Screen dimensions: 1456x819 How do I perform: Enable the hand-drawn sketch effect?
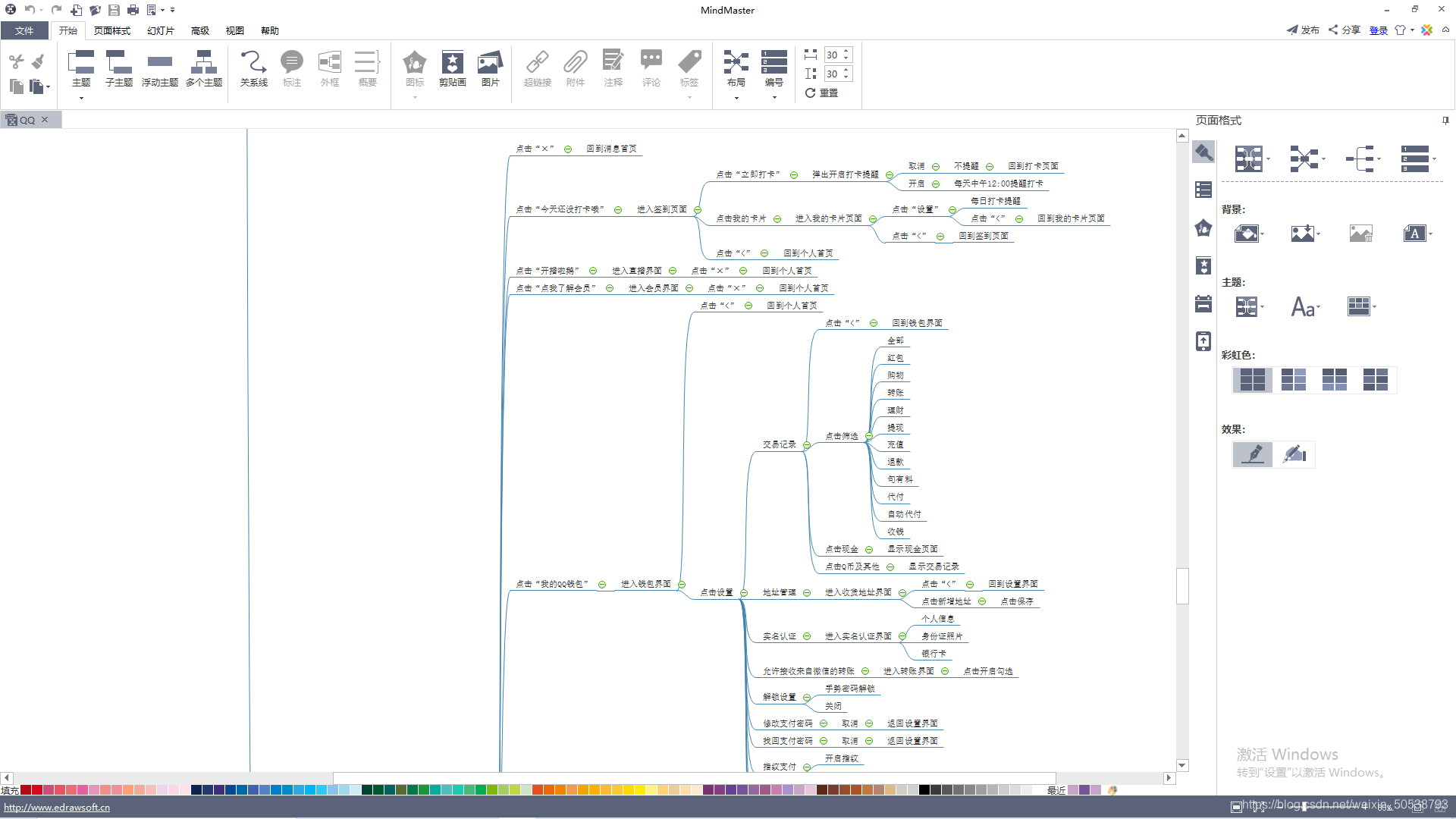1294,454
